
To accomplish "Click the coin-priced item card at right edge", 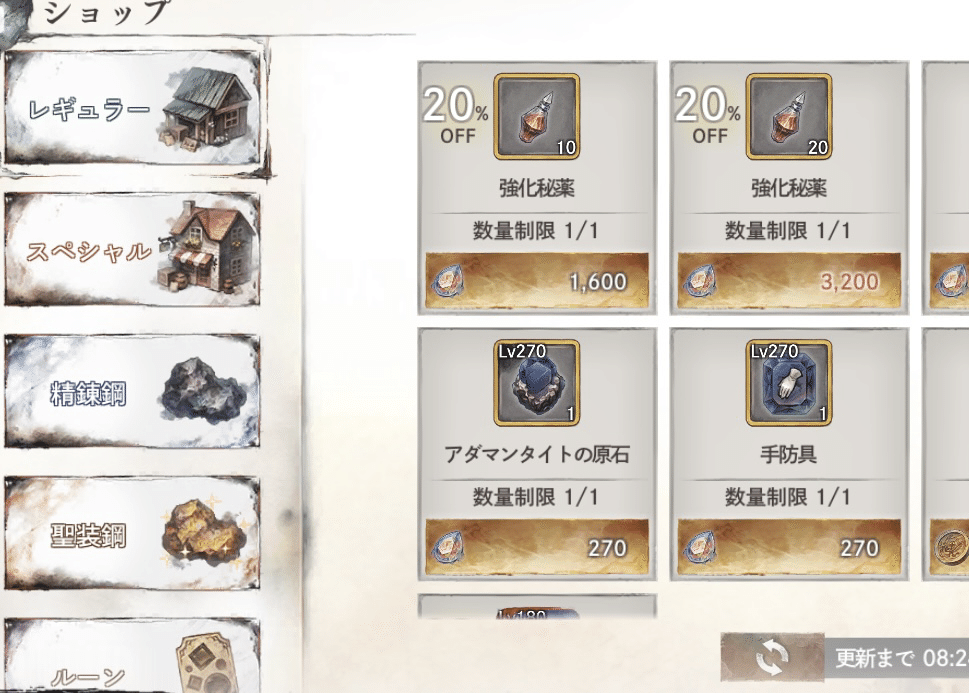I will click(946, 454).
